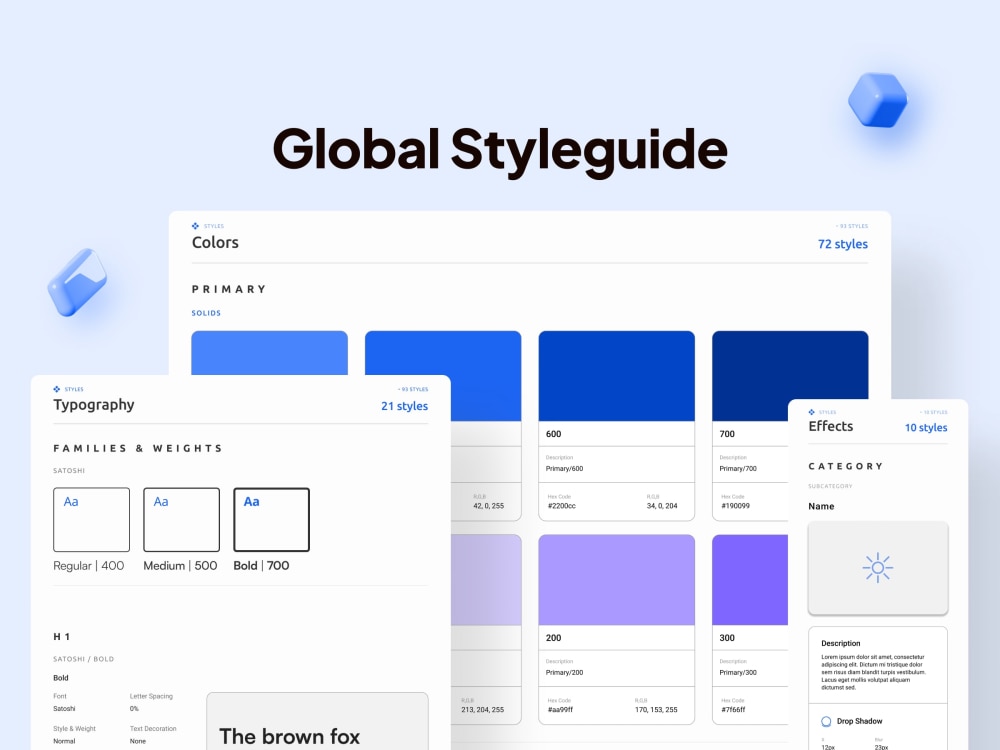Click the Typography panel heading

94,405
